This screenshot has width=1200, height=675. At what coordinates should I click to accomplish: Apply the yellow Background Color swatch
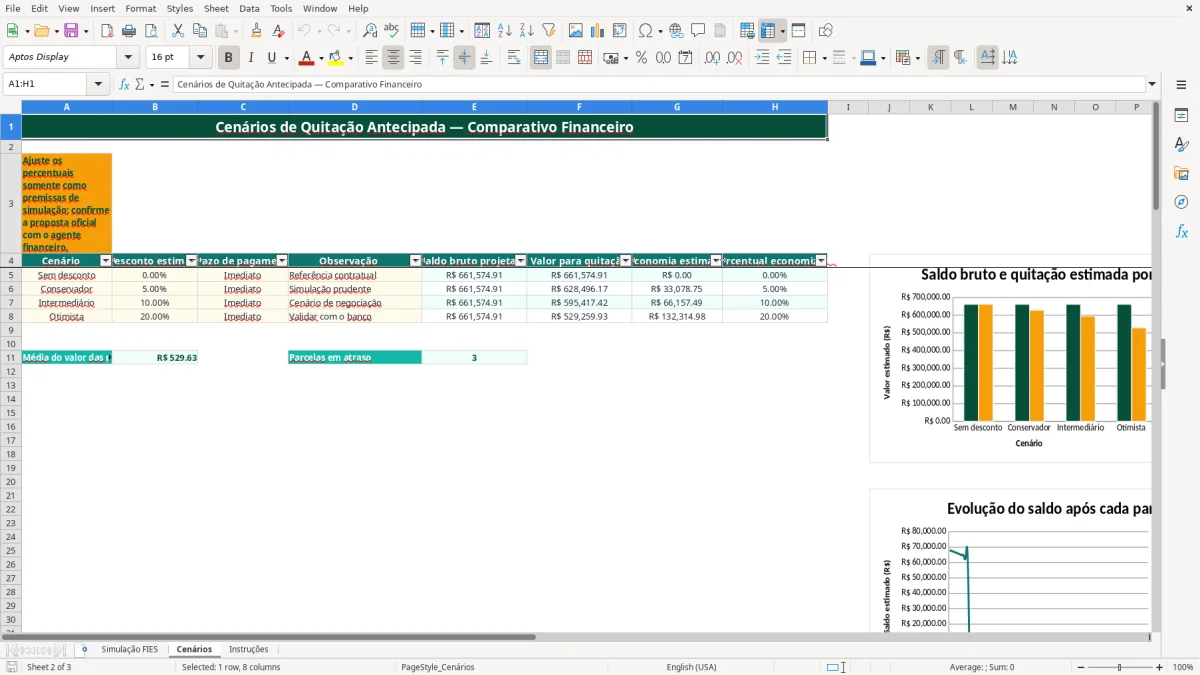(336, 58)
